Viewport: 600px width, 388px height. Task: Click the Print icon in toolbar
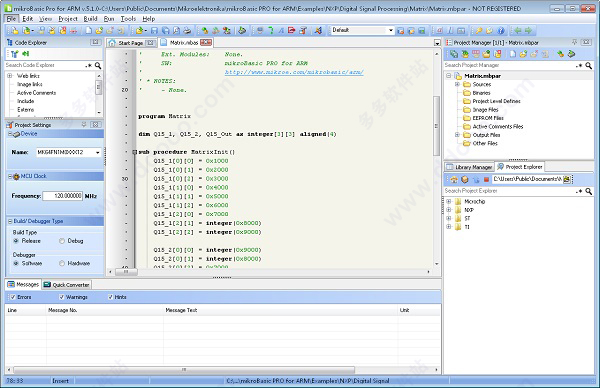[187, 30]
